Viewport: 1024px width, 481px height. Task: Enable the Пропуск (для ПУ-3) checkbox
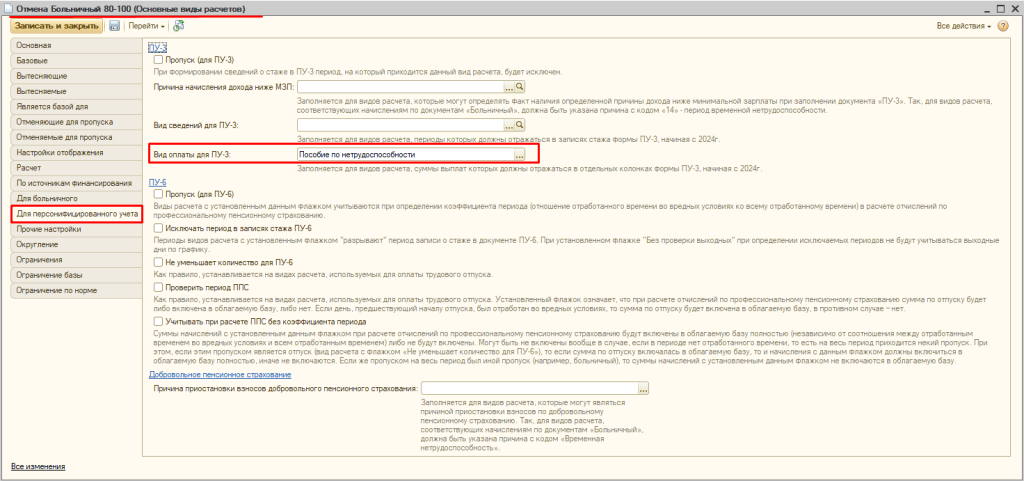[x=158, y=60]
